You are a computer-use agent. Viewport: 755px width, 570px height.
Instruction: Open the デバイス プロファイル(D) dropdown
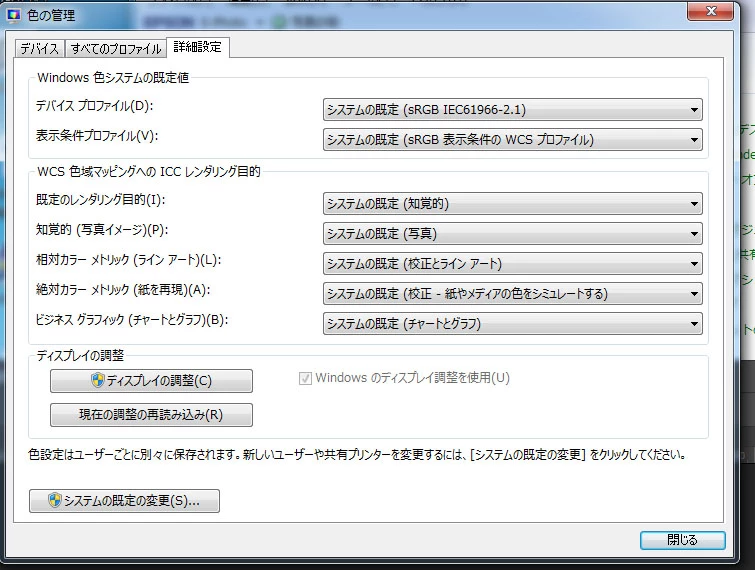[512, 110]
